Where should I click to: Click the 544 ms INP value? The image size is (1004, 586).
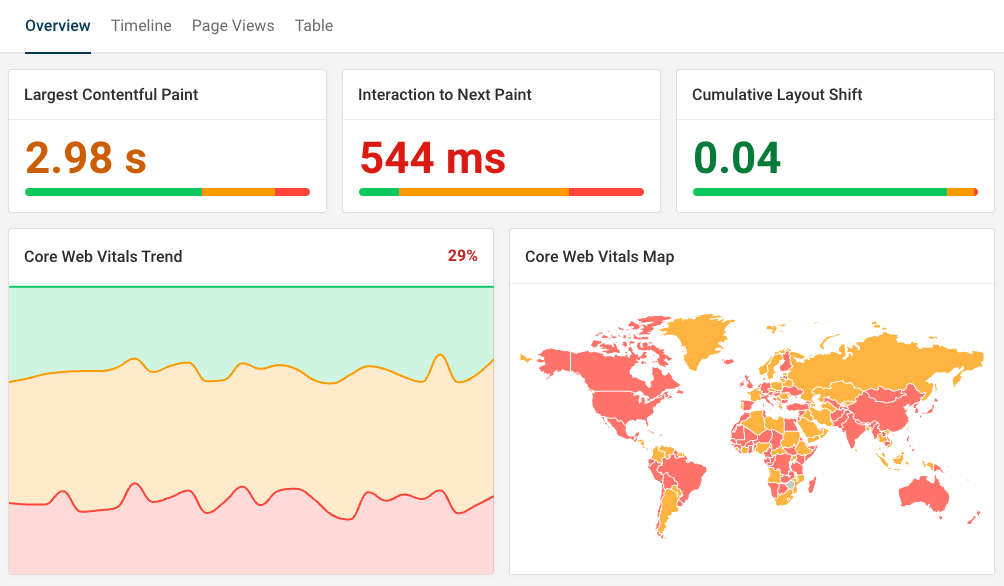433,158
